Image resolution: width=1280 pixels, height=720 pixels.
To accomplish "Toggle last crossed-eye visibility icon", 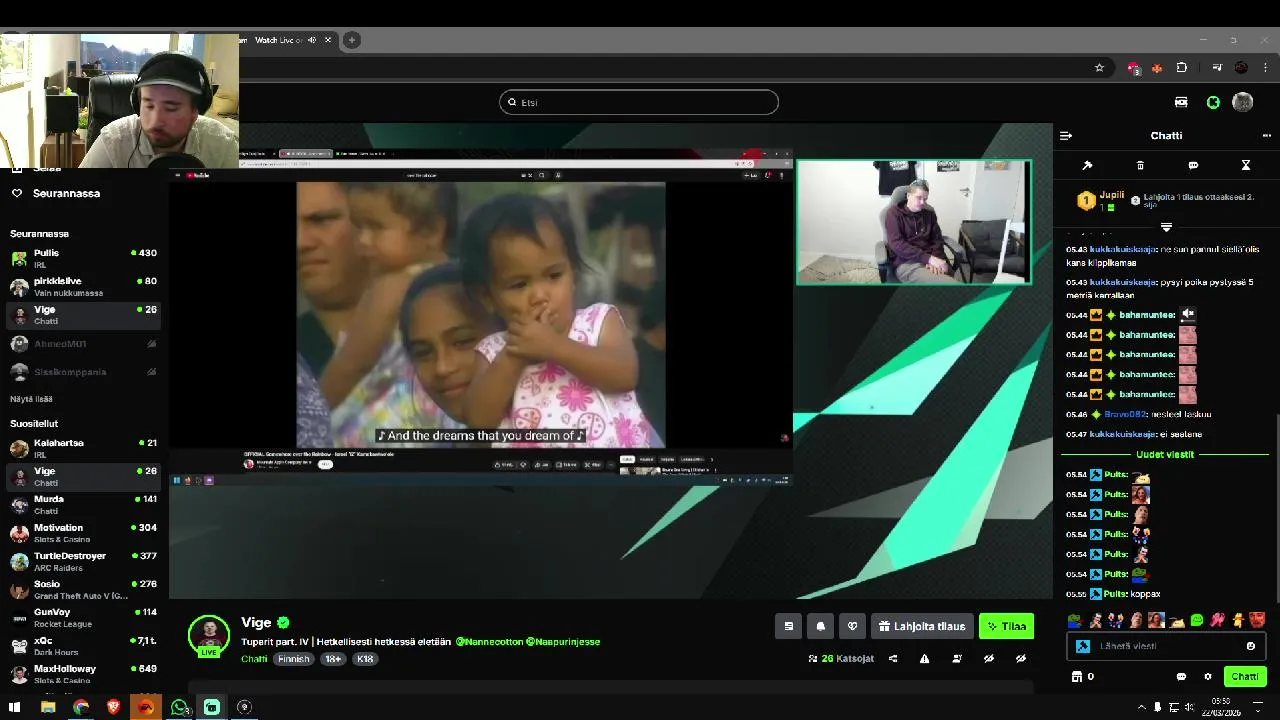I will 1021,659.
